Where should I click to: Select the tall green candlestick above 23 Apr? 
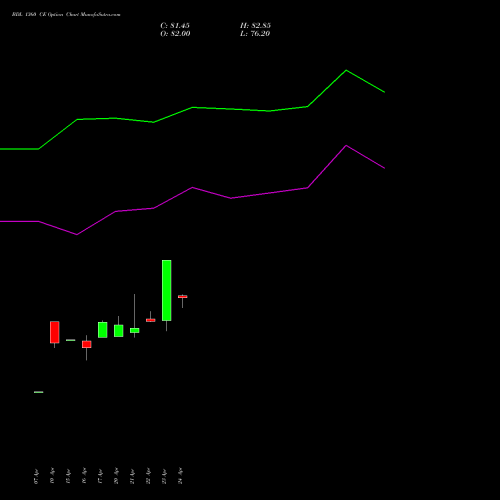point(167,290)
